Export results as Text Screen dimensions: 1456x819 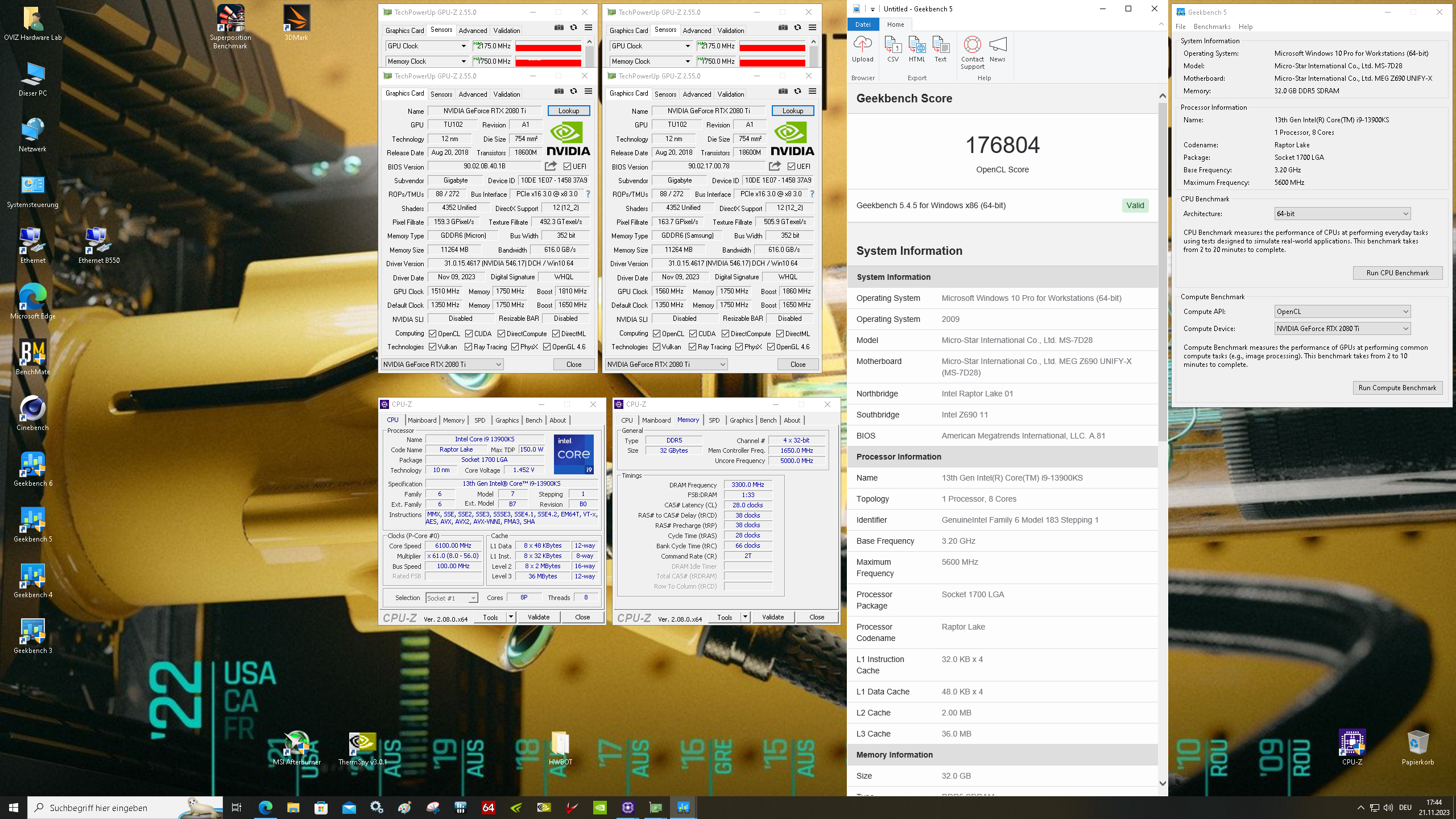click(x=941, y=49)
